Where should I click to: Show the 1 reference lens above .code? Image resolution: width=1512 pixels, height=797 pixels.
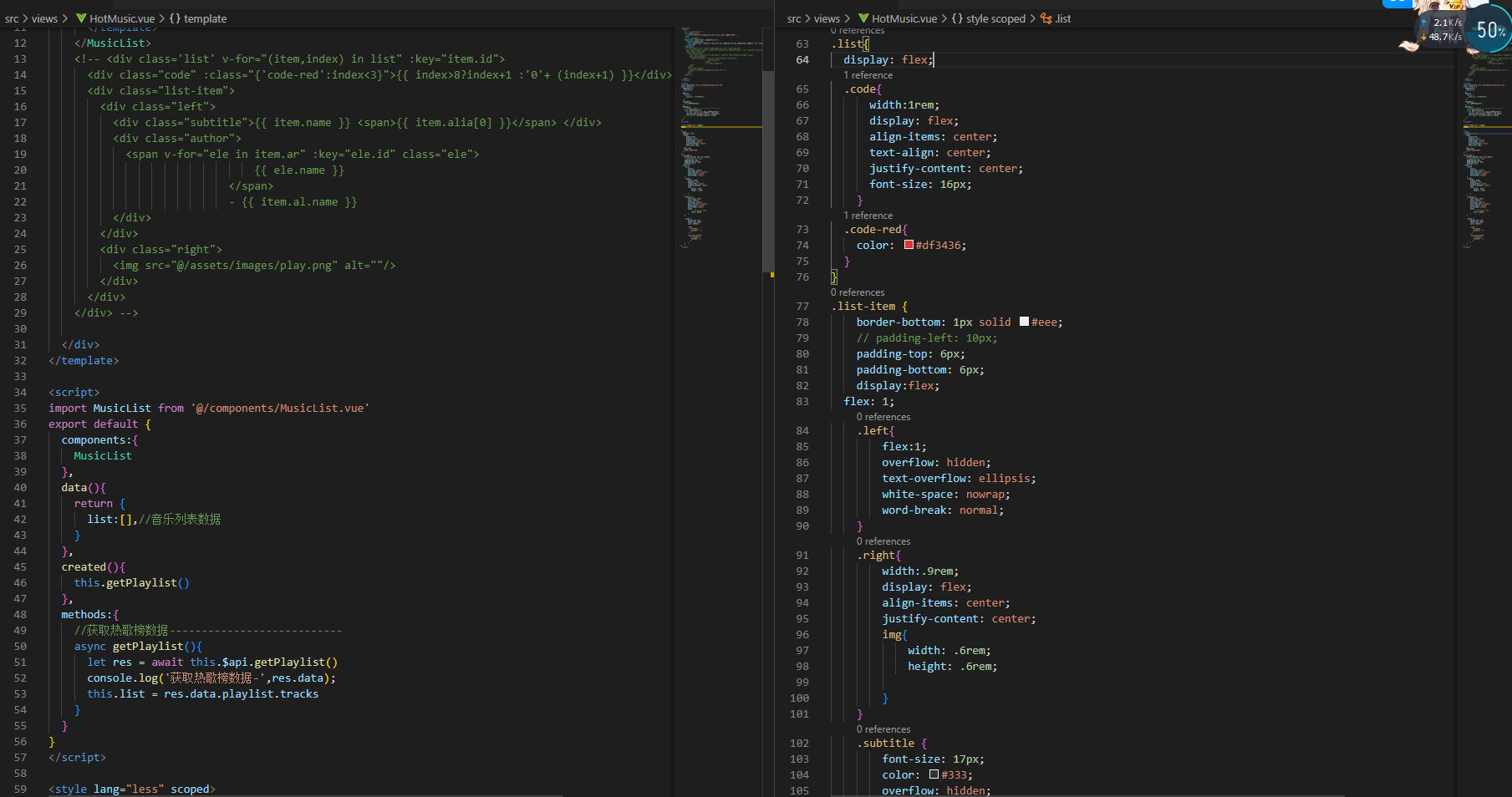(868, 75)
